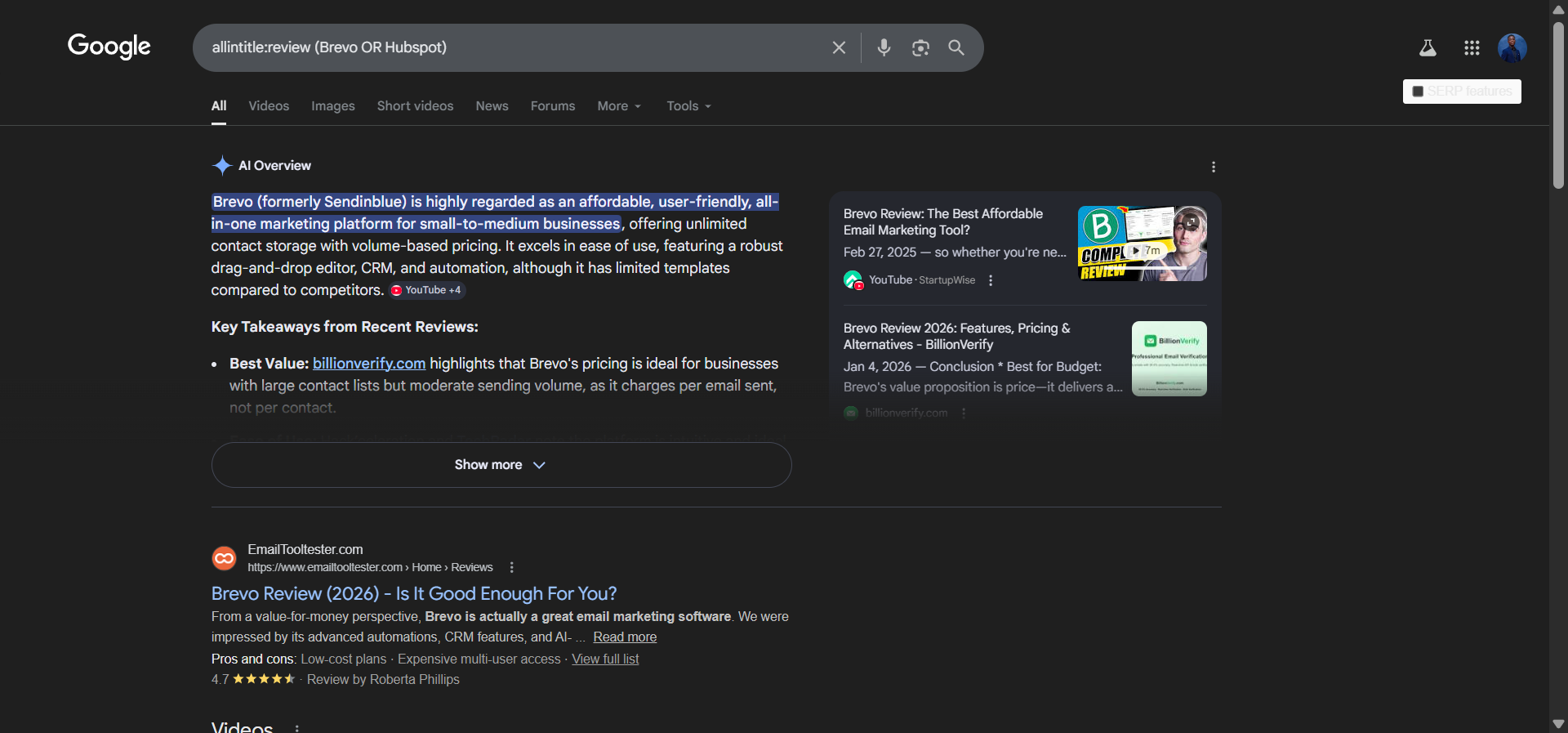Click the magnifying glass search icon
1568x733 pixels.
[x=956, y=47]
